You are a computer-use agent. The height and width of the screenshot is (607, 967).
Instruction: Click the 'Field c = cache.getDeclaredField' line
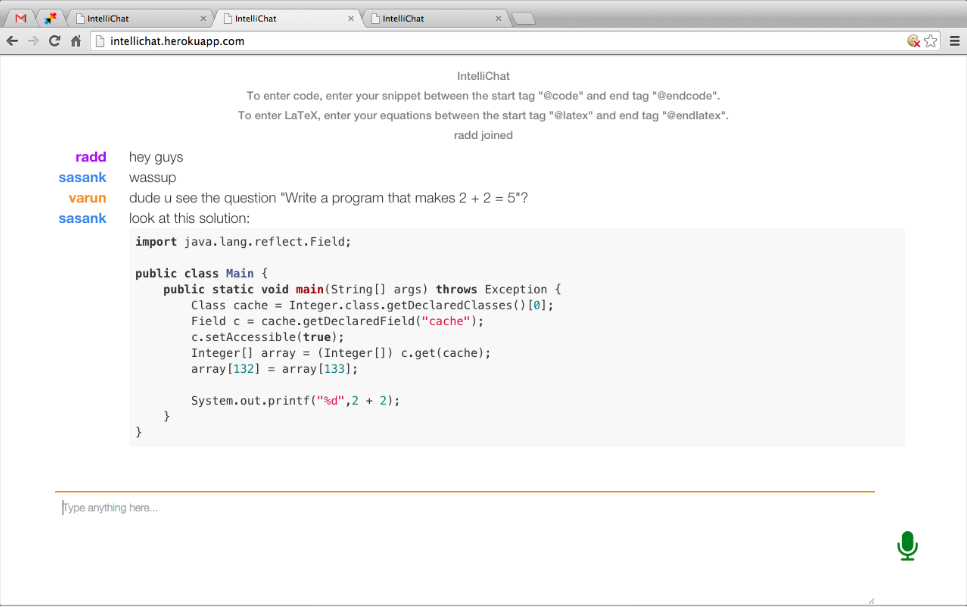coord(337,321)
